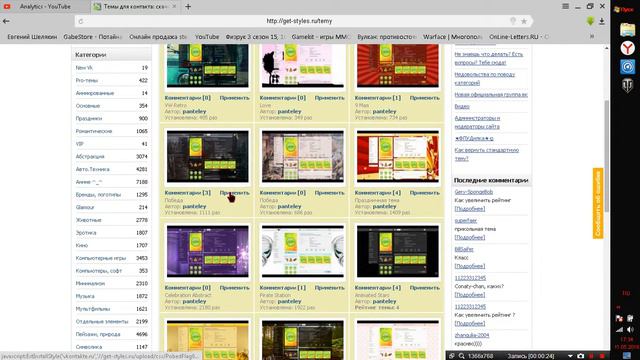This screenshot has height=360, width=640.
Task: Open the red 9 Мая theme thumbnail
Action: click(398, 66)
